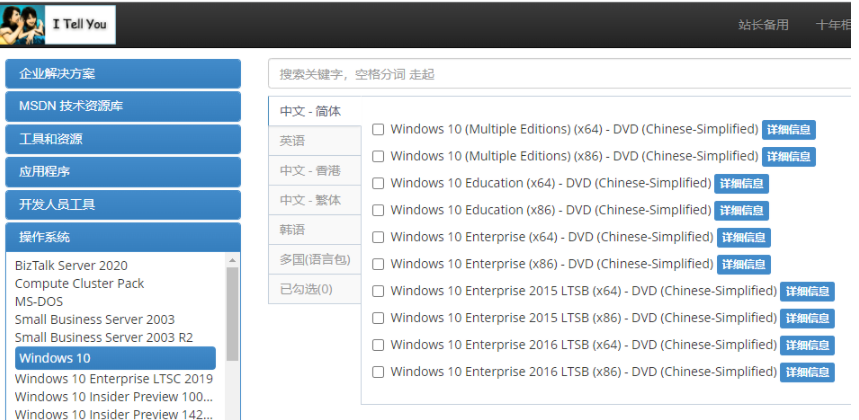This screenshot has width=859, height=420.
Task: Click the I Tell You site logo
Action: 58,24
